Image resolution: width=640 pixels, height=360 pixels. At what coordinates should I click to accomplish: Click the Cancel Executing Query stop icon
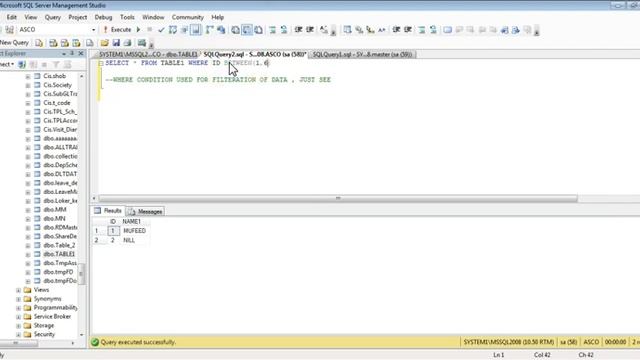149,29
